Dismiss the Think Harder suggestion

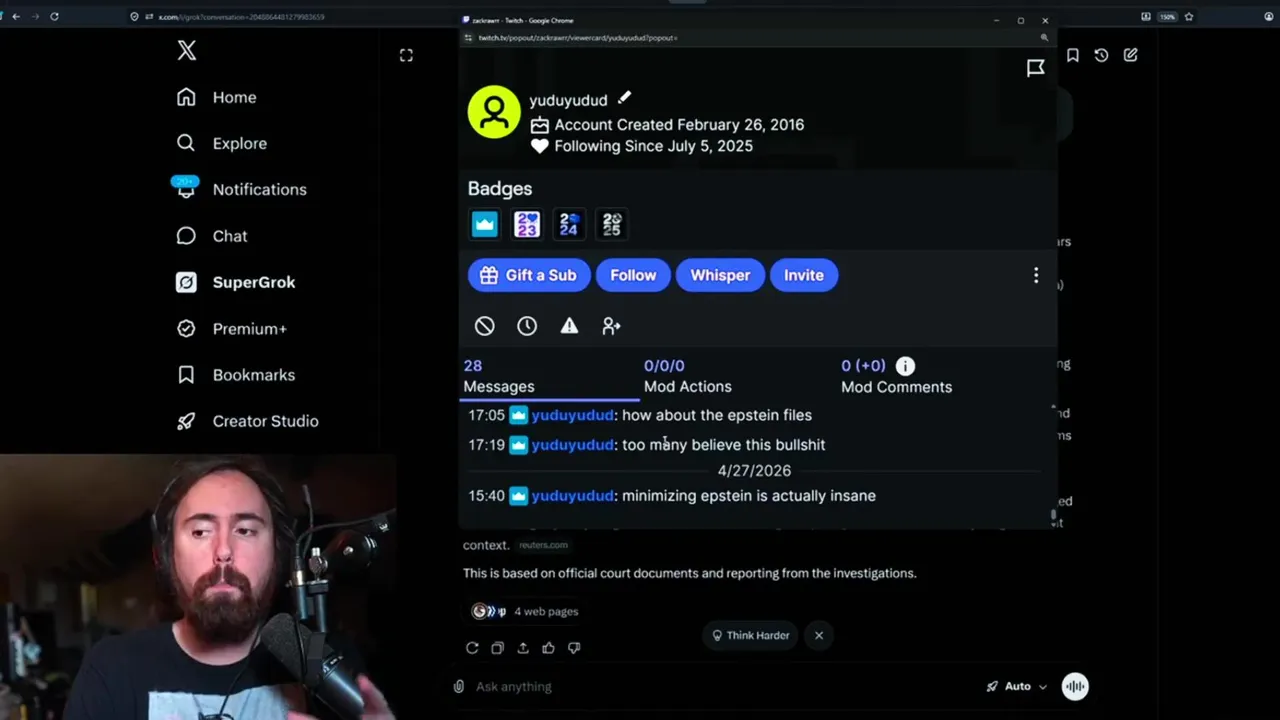819,635
